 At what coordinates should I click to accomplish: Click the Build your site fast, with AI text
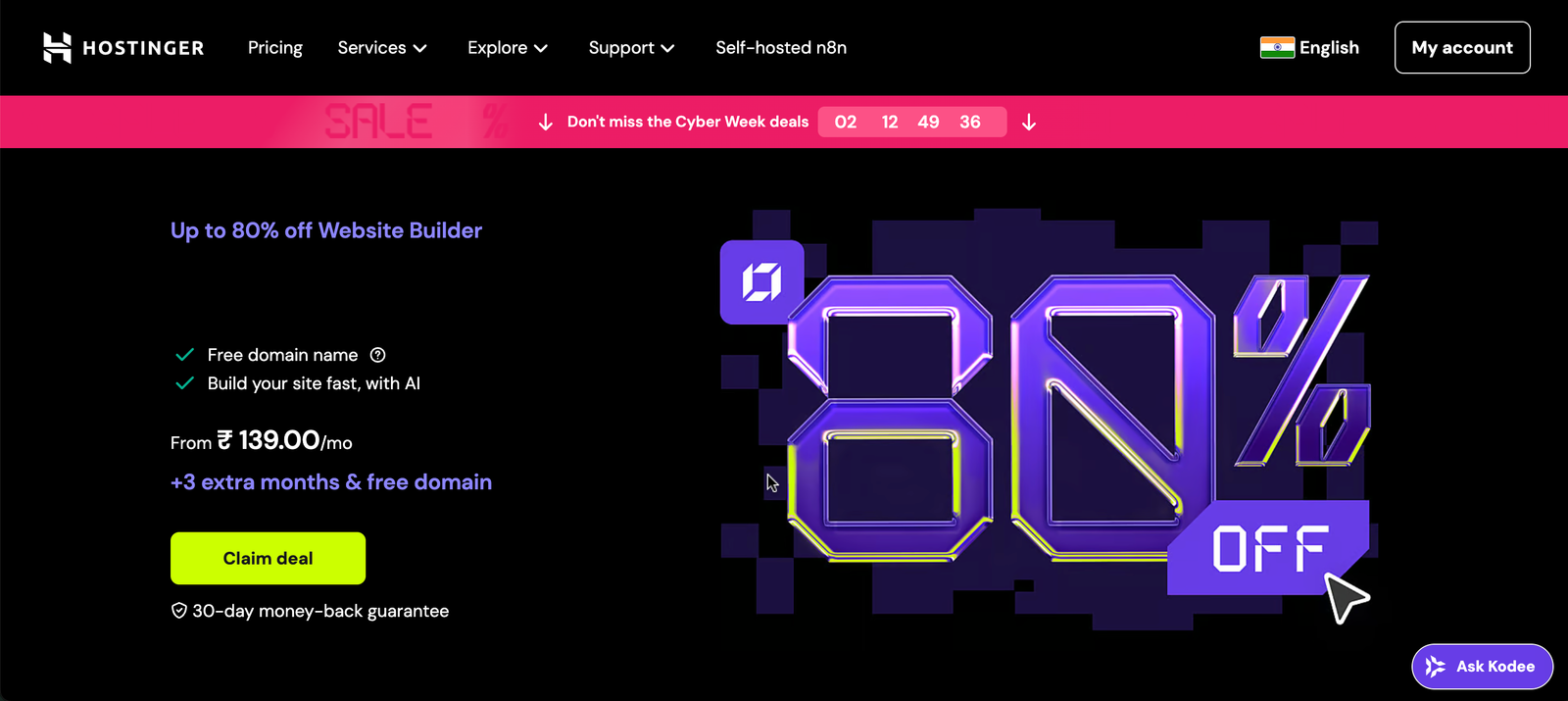point(314,383)
